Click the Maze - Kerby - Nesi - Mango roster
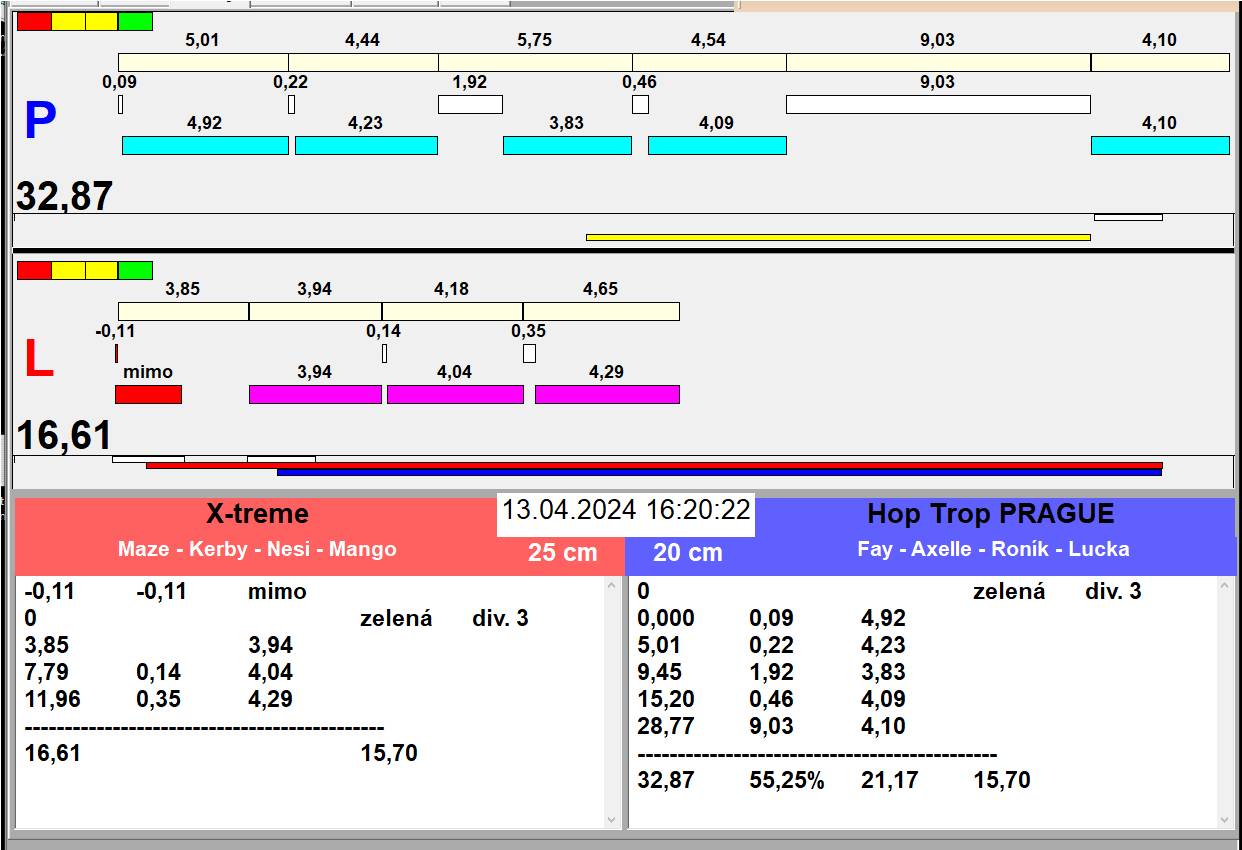The height and width of the screenshot is (850, 1242). pos(257,549)
